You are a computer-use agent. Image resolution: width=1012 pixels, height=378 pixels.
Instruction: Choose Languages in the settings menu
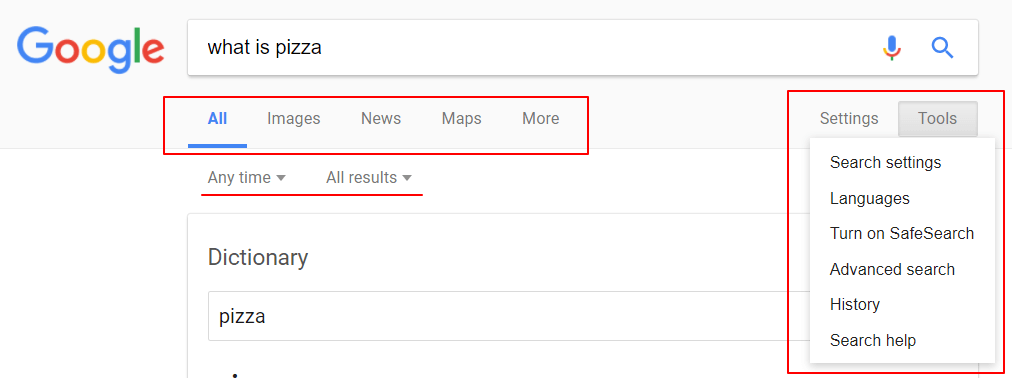pyautogui.click(x=902, y=198)
